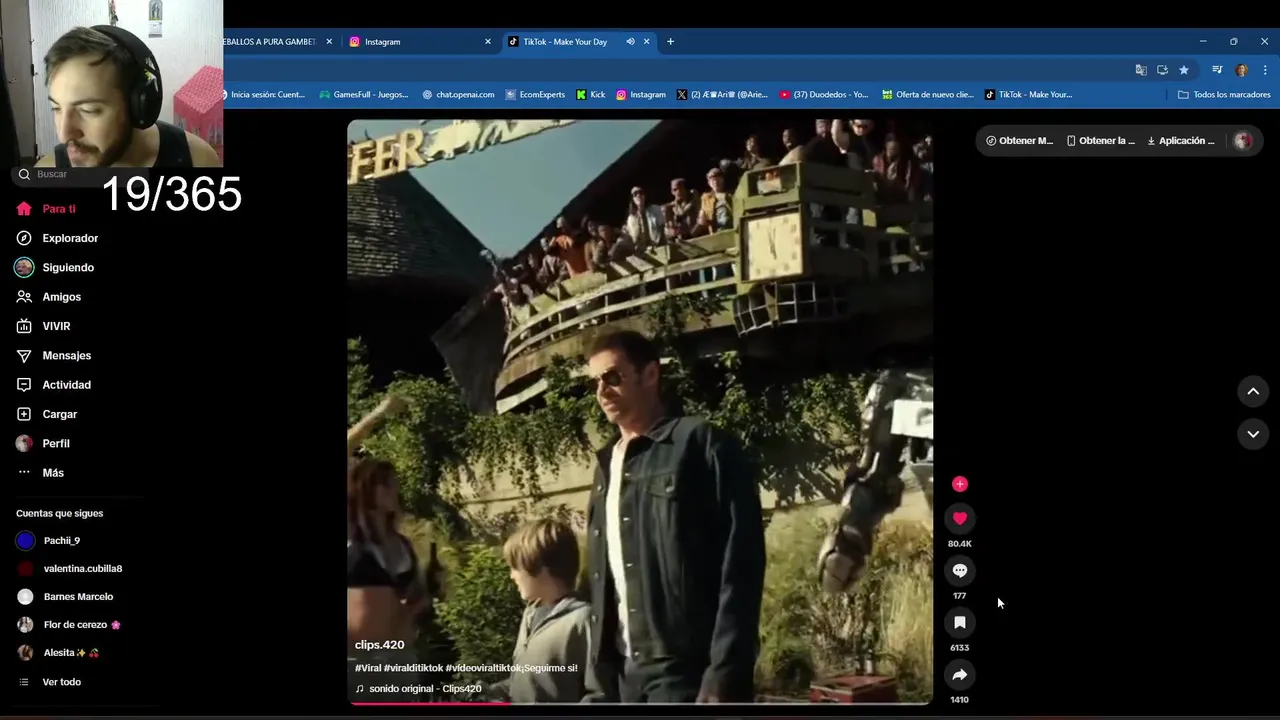Bookmark page with the star icon
The height and width of the screenshot is (720, 1280).
1184,70
